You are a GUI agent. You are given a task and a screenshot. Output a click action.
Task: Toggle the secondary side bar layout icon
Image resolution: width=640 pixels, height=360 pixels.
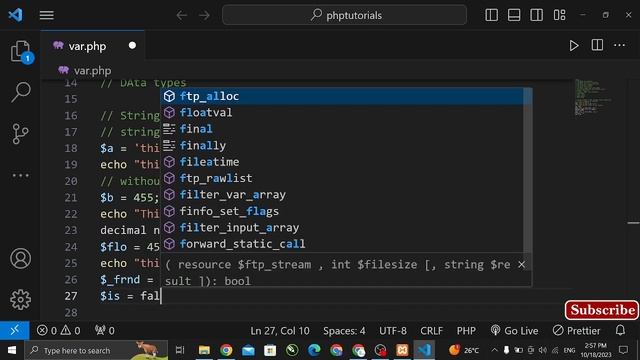[x=536, y=15]
